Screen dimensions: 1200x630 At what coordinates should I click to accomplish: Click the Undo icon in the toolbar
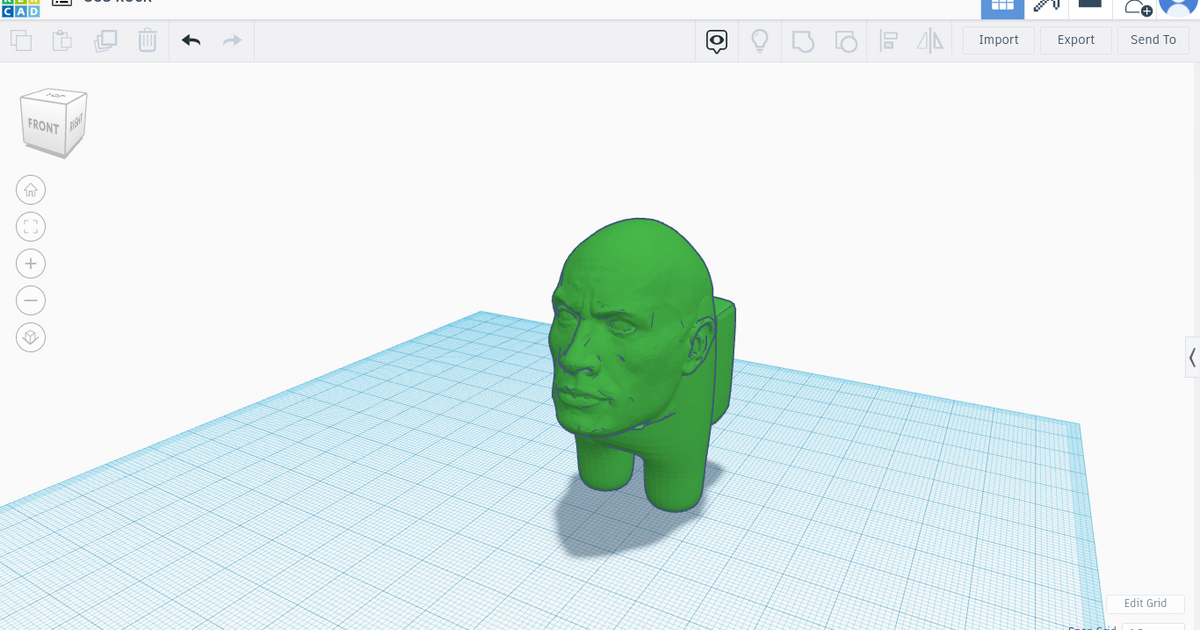tap(191, 40)
